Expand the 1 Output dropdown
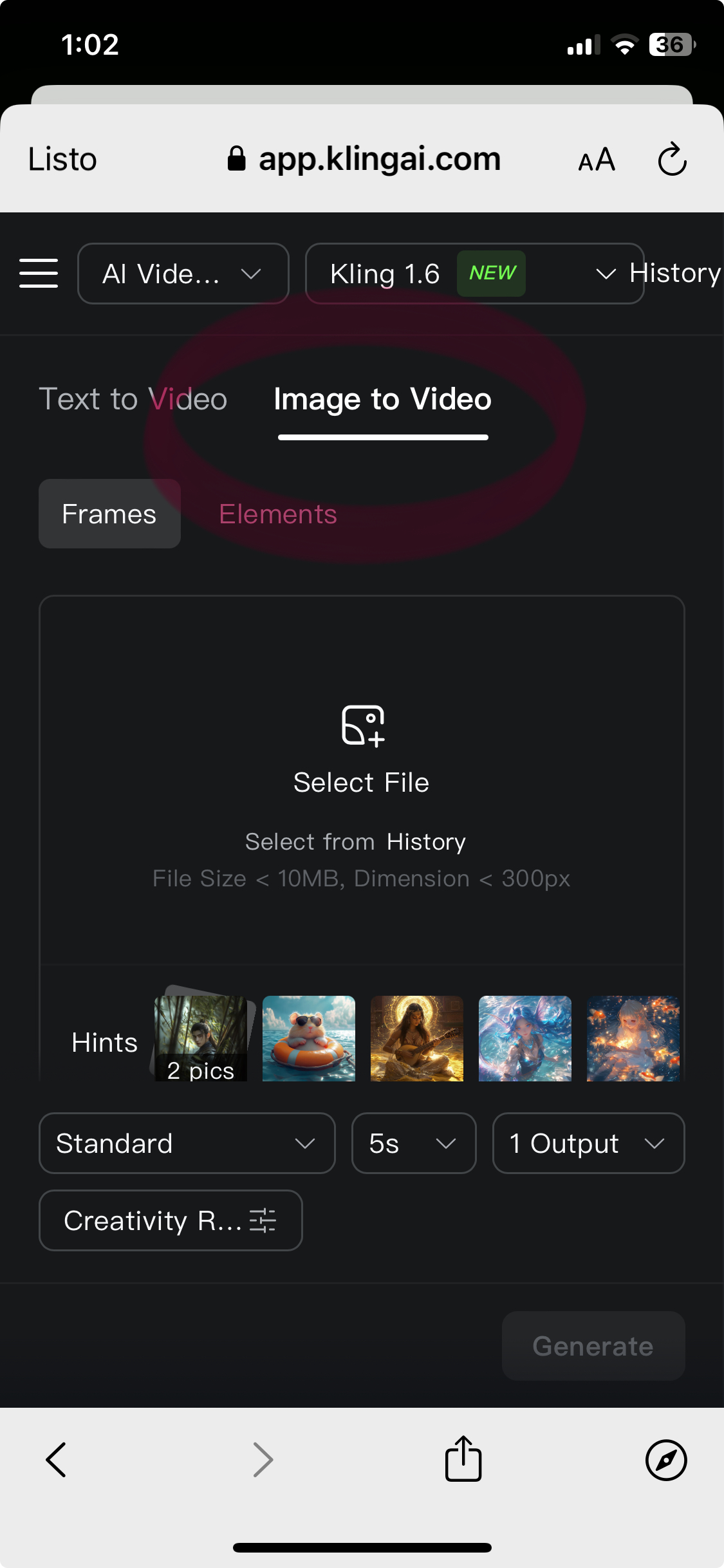The height and width of the screenshot is (1568, 724). (x=588, y=1143)
